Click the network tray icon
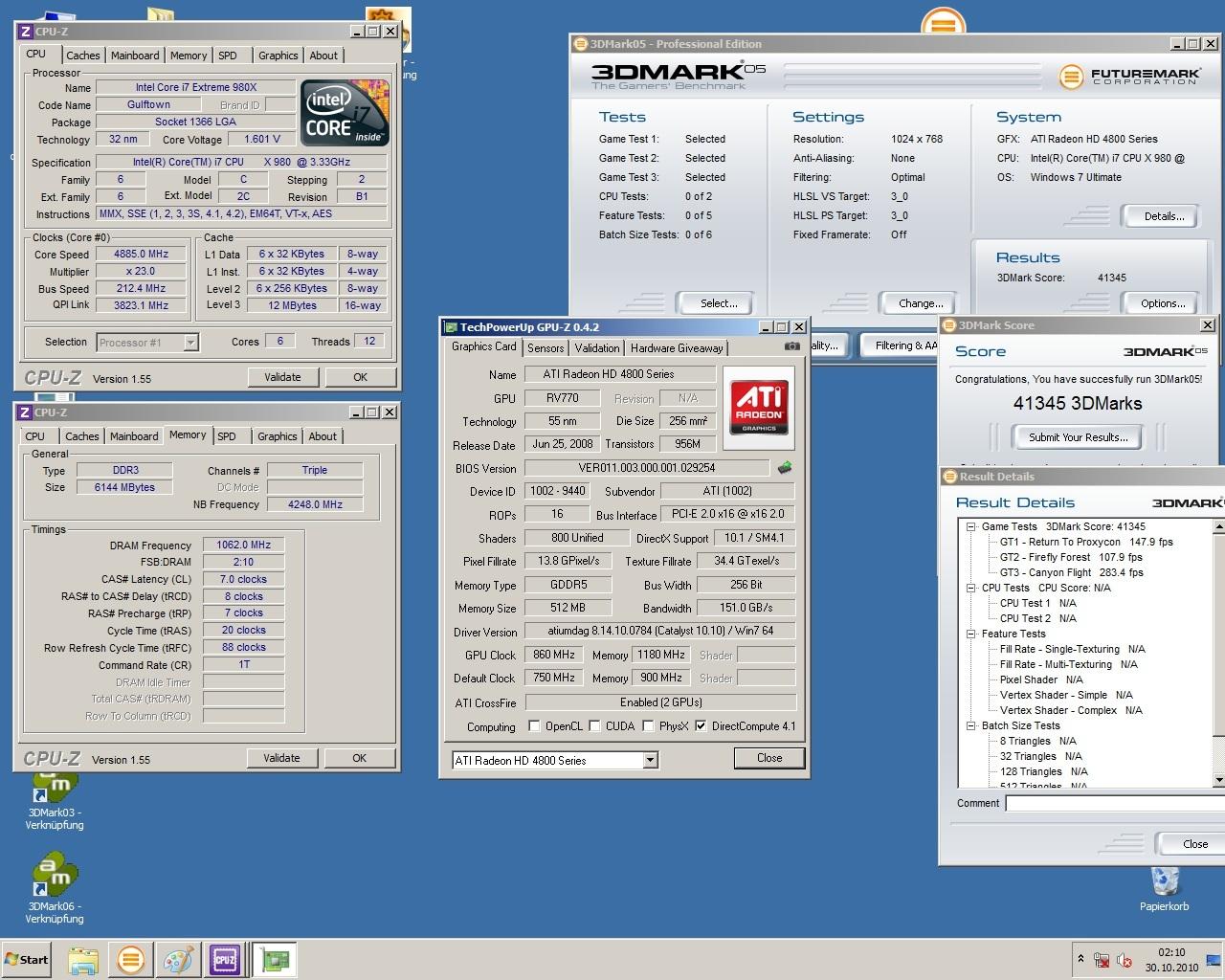The image size is (1225, 980). click(1102, 960)
